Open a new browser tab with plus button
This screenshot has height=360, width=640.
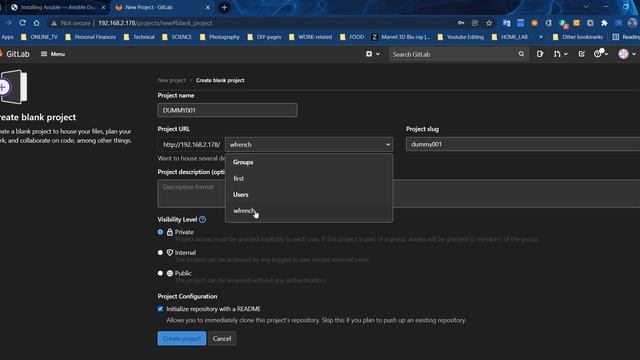[x=224, y=7]
